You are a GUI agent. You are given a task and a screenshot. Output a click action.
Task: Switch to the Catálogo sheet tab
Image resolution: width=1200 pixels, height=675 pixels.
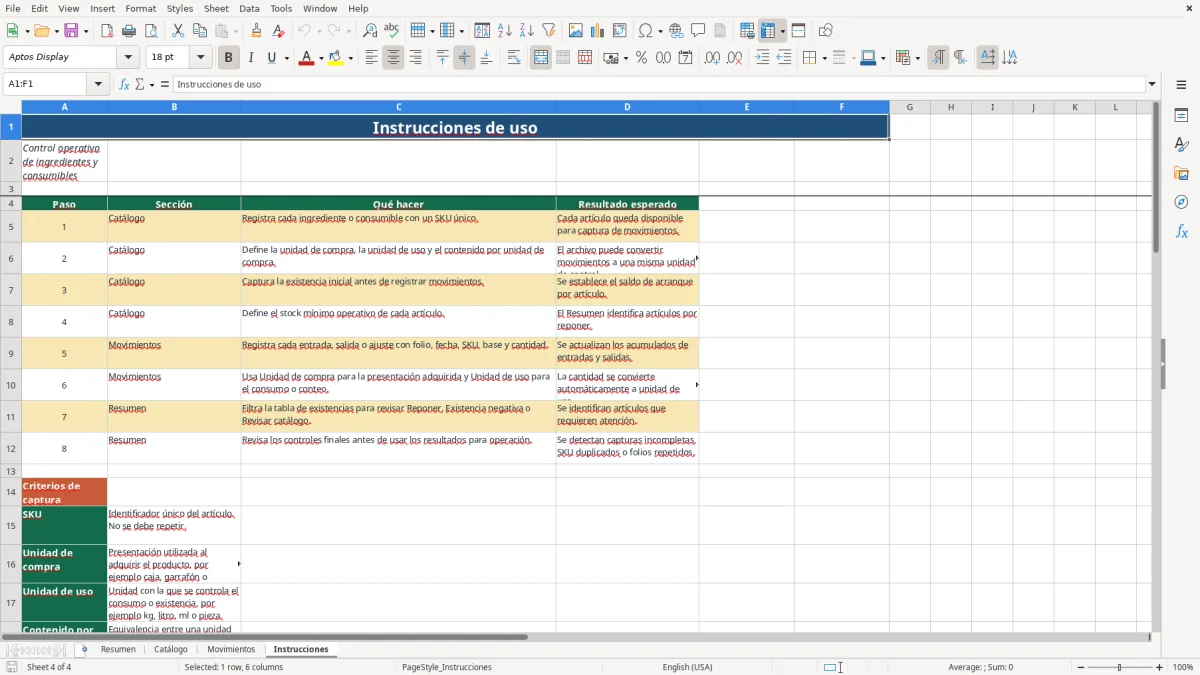click(x=171, y=649)
